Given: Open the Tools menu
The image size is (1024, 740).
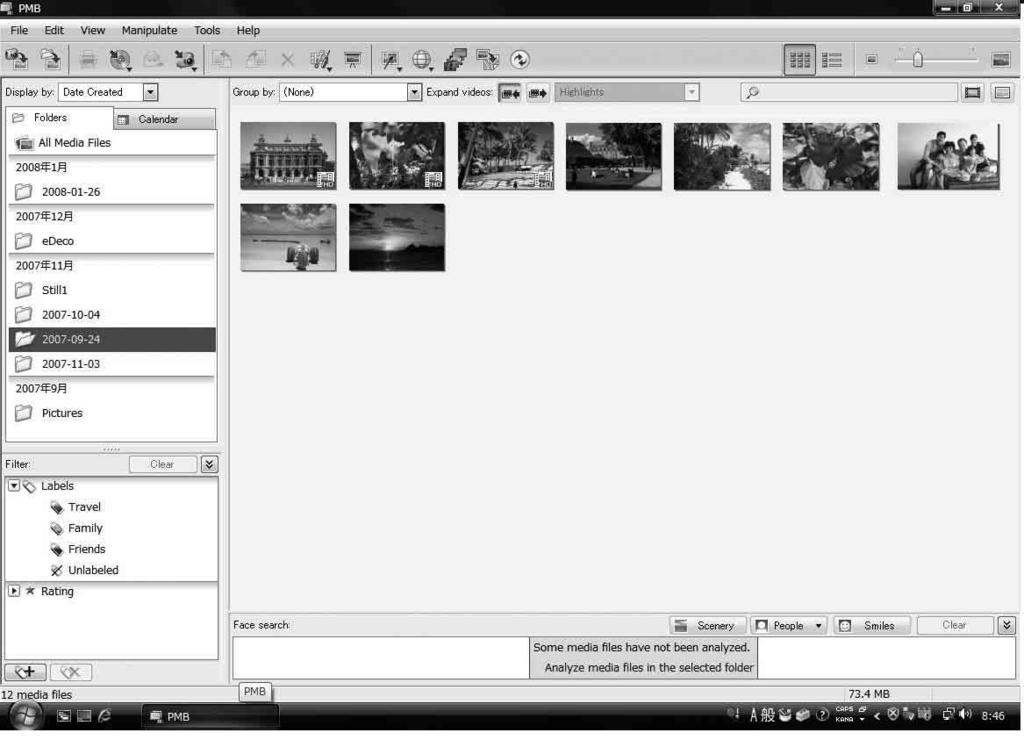Looking at the screenshot, I should (207, 30).
